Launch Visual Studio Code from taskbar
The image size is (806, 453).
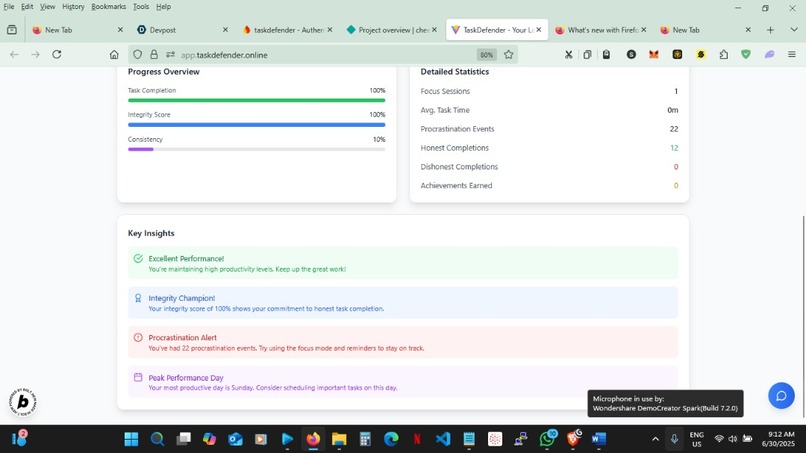[x=443, y=439]
